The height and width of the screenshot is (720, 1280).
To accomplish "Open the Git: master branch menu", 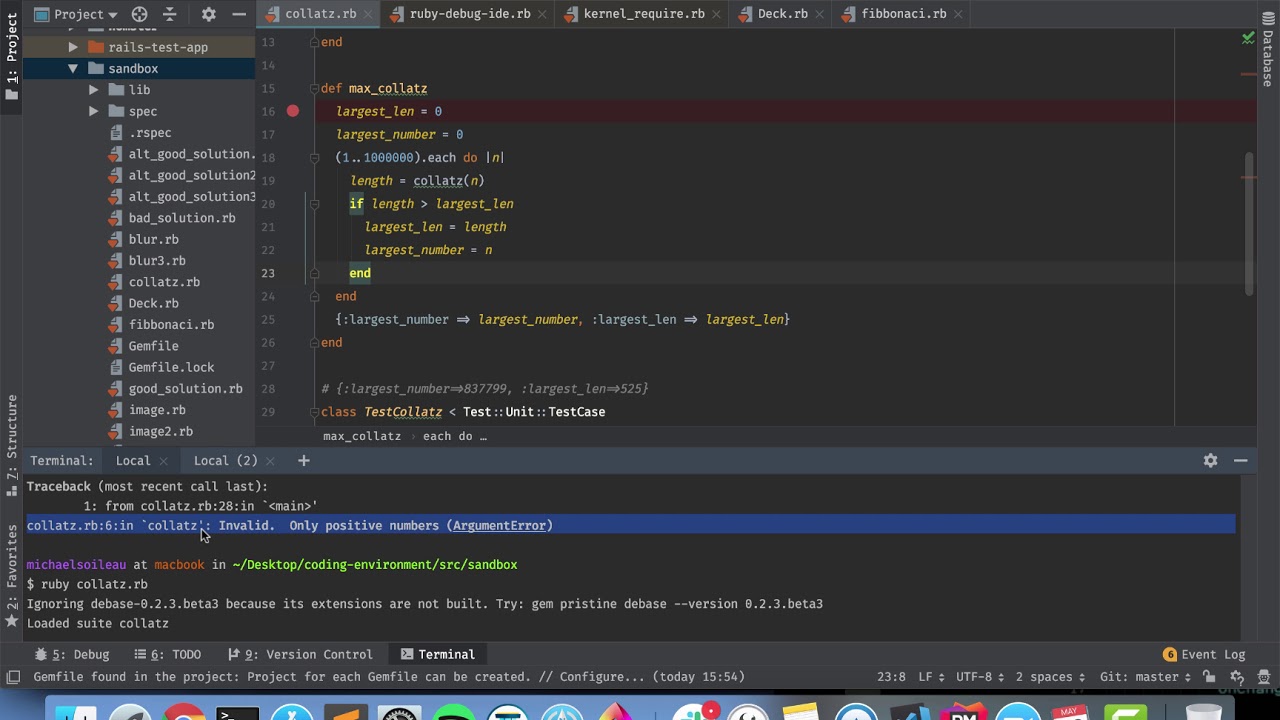I will (1145, 677).
